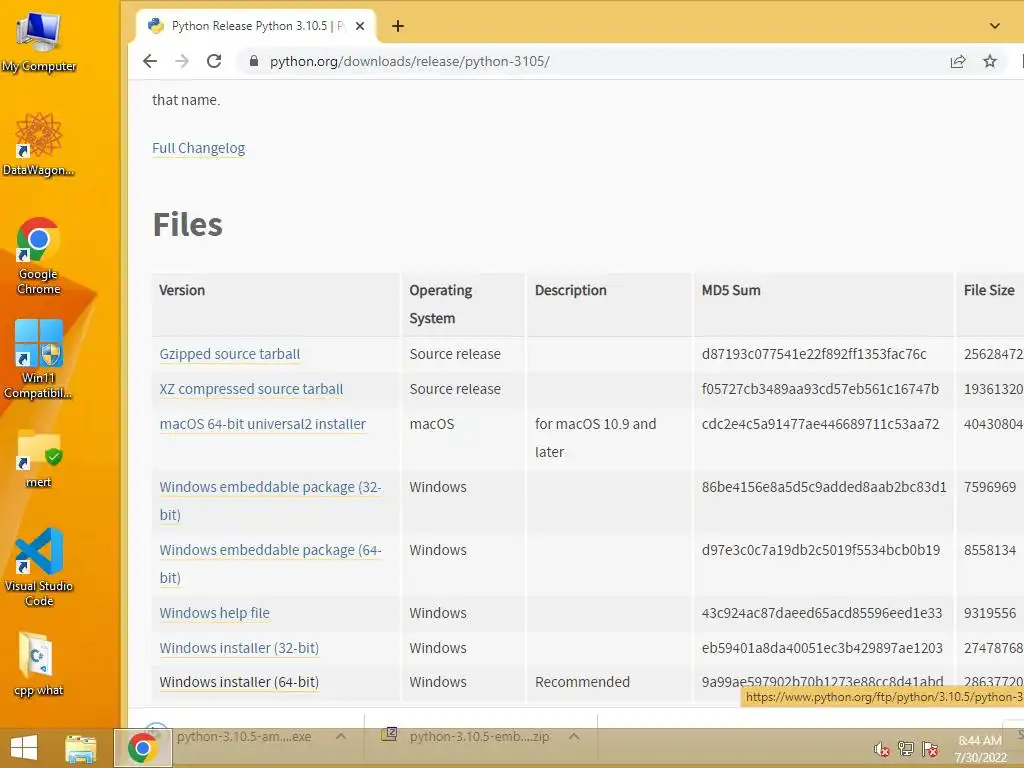Screen dimensions: 1024x768
Task: Click the file size 9319556
Action: click(990, 613)
